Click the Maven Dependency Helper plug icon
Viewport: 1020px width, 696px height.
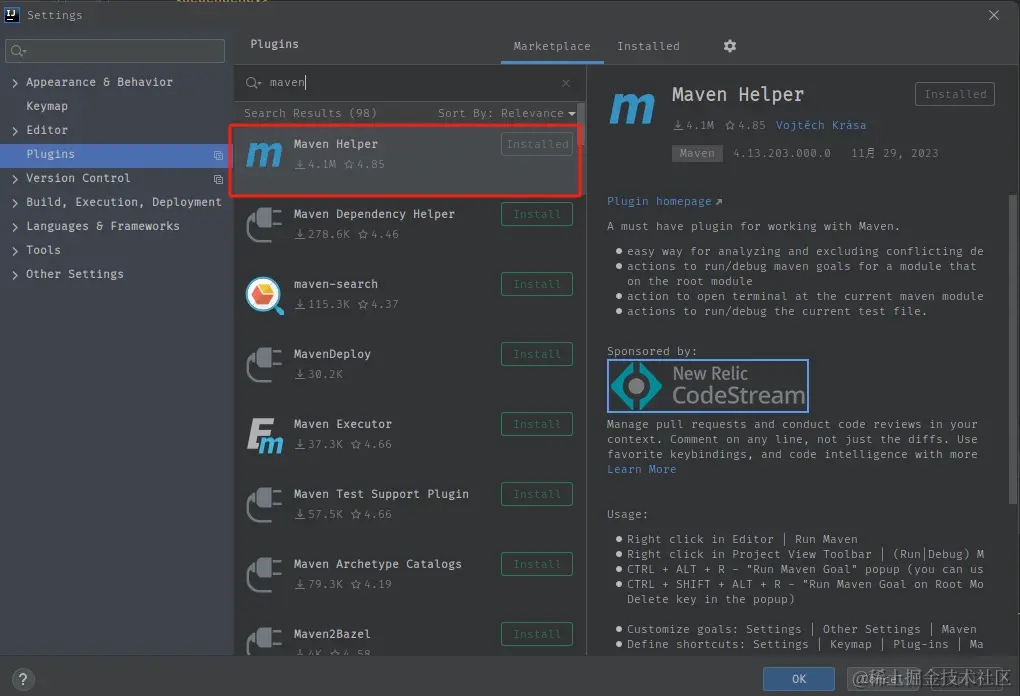click(264, 224)
